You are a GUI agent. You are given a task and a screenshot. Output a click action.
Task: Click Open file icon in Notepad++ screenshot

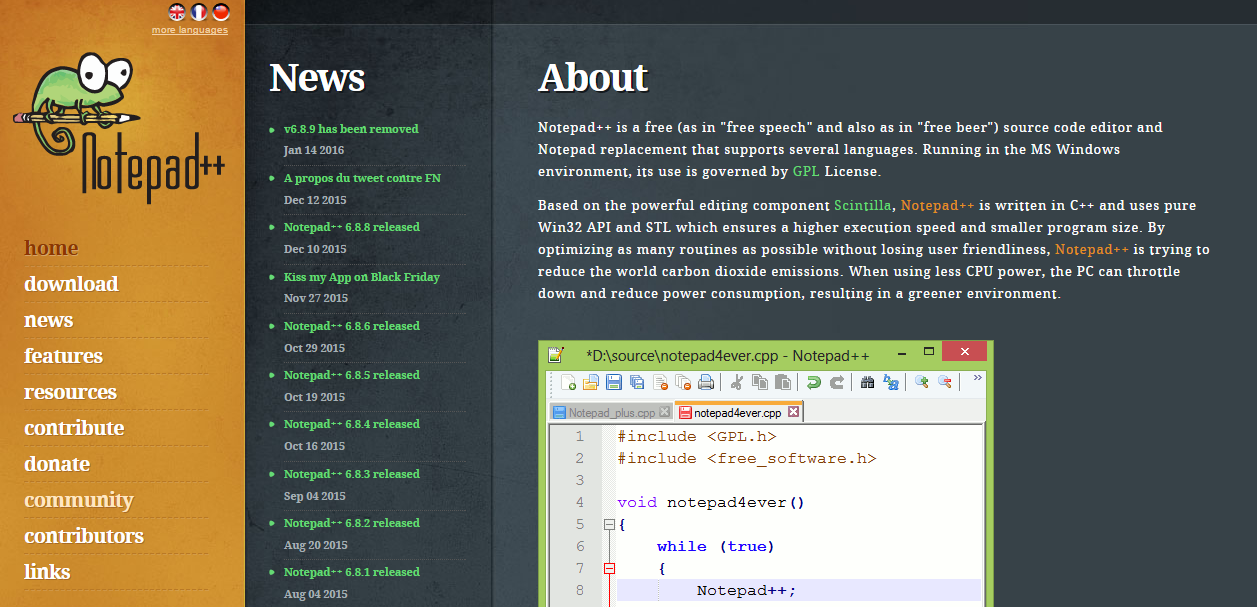pyautogui.click(x=591, y=382)
